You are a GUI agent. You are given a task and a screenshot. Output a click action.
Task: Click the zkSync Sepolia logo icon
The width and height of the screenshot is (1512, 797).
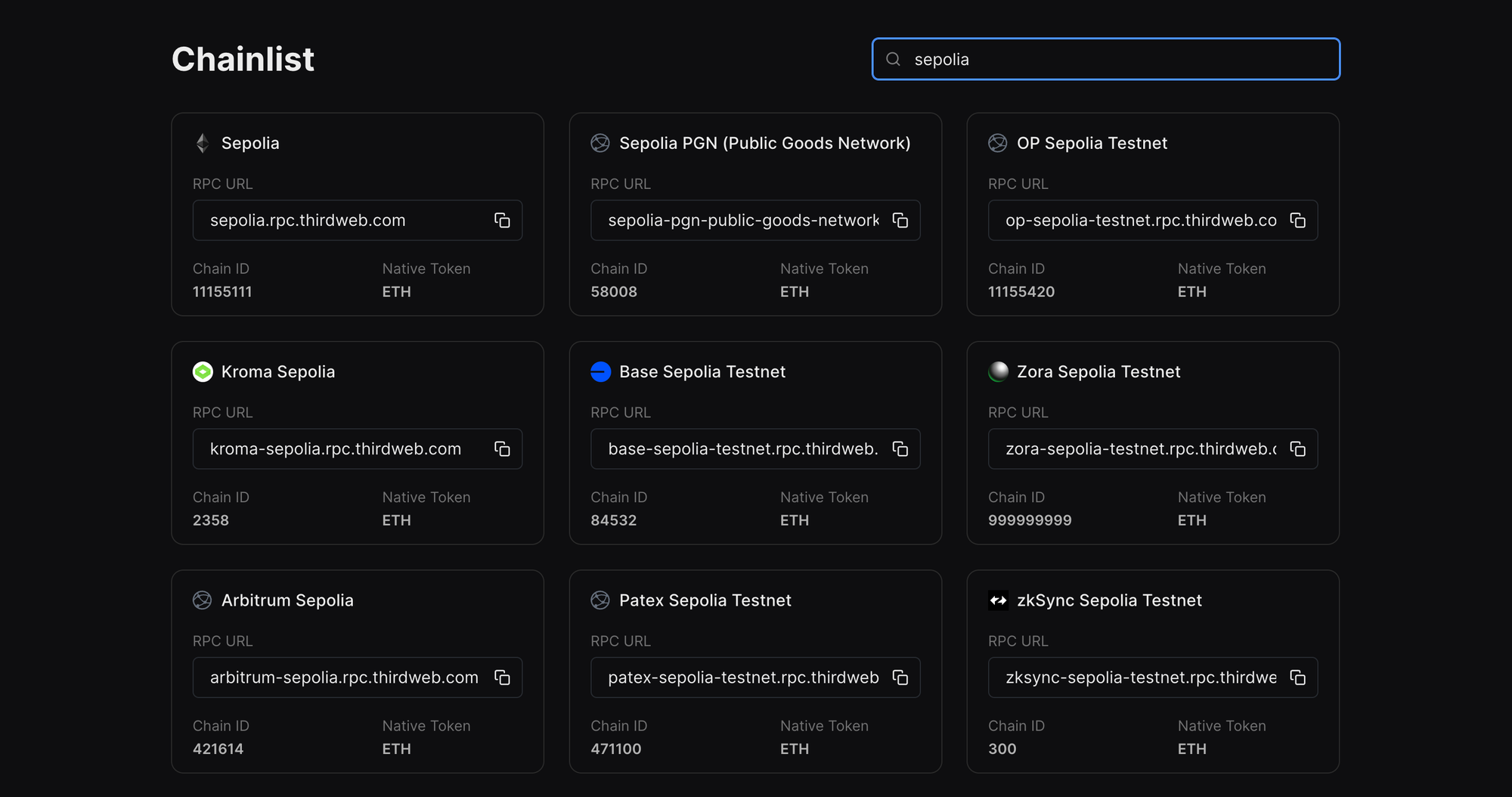[x=998, y=600]
